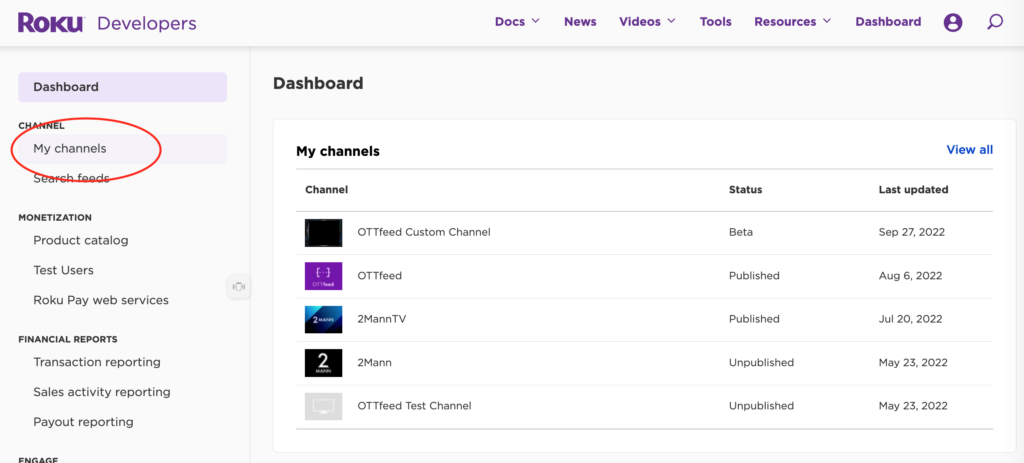Open My channels in the sidebar
Viewport: 1024px width, 463px height.
(123, 149)
